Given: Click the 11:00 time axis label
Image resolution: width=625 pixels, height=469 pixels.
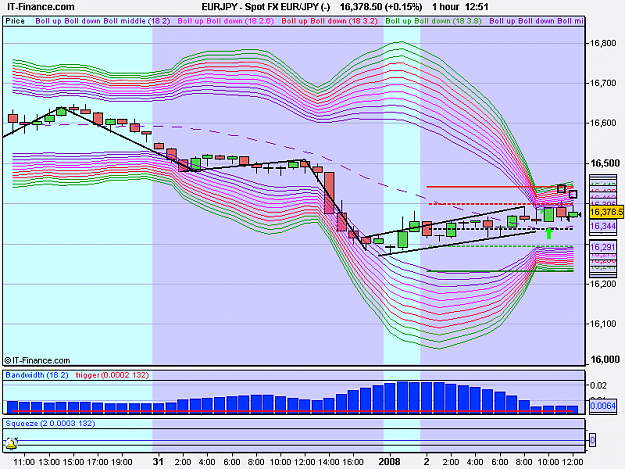Looking at the screenshot, I should click(x=24, y=462).
